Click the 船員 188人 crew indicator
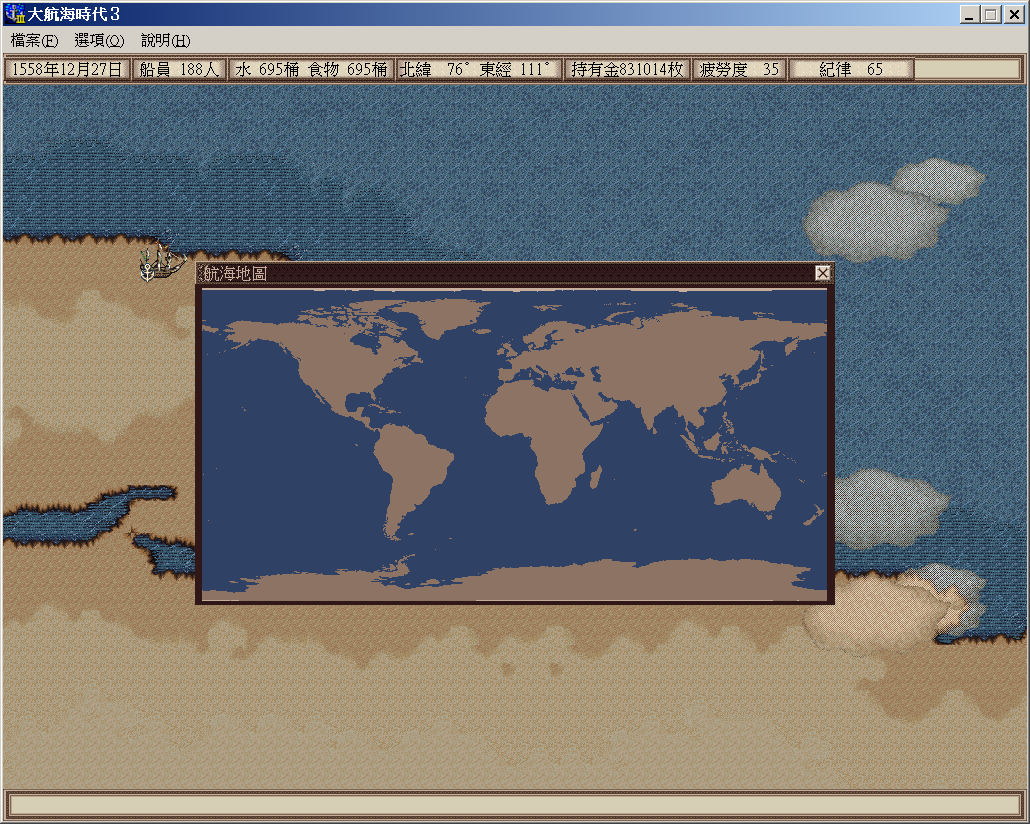Screen dimensions: 1030x824 click(x=179, y=70)
